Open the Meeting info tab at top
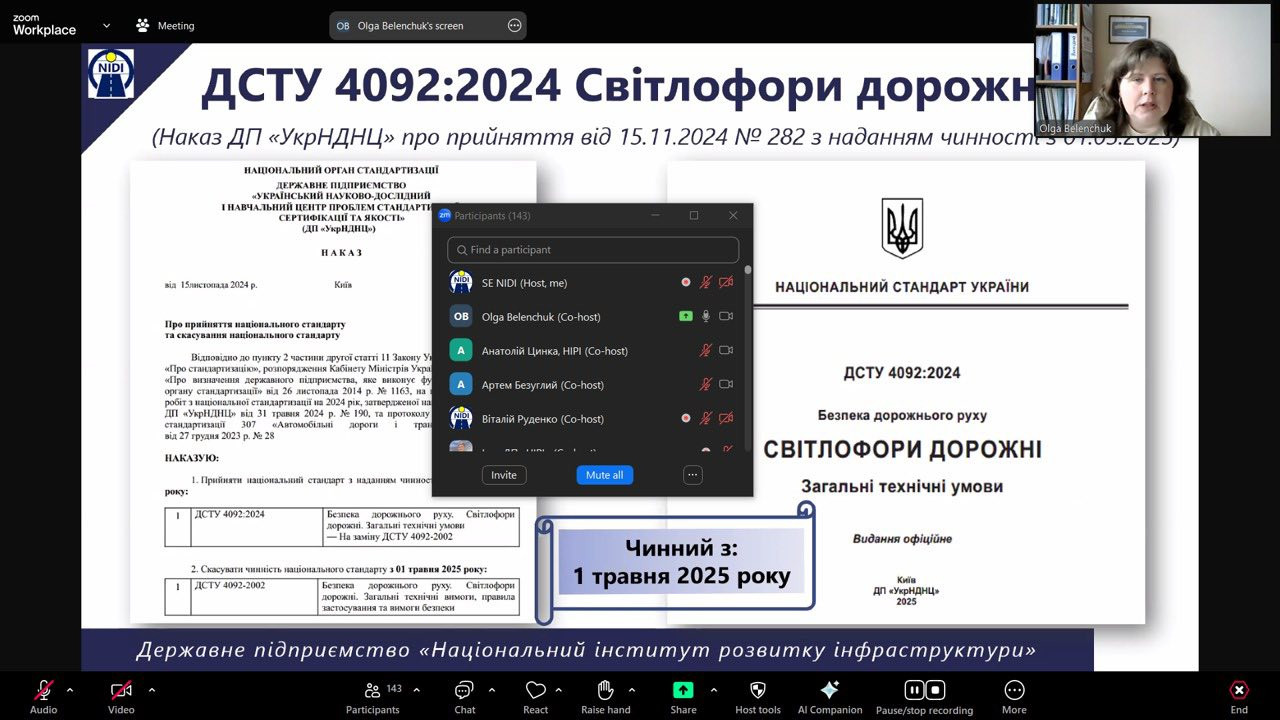 166,26
